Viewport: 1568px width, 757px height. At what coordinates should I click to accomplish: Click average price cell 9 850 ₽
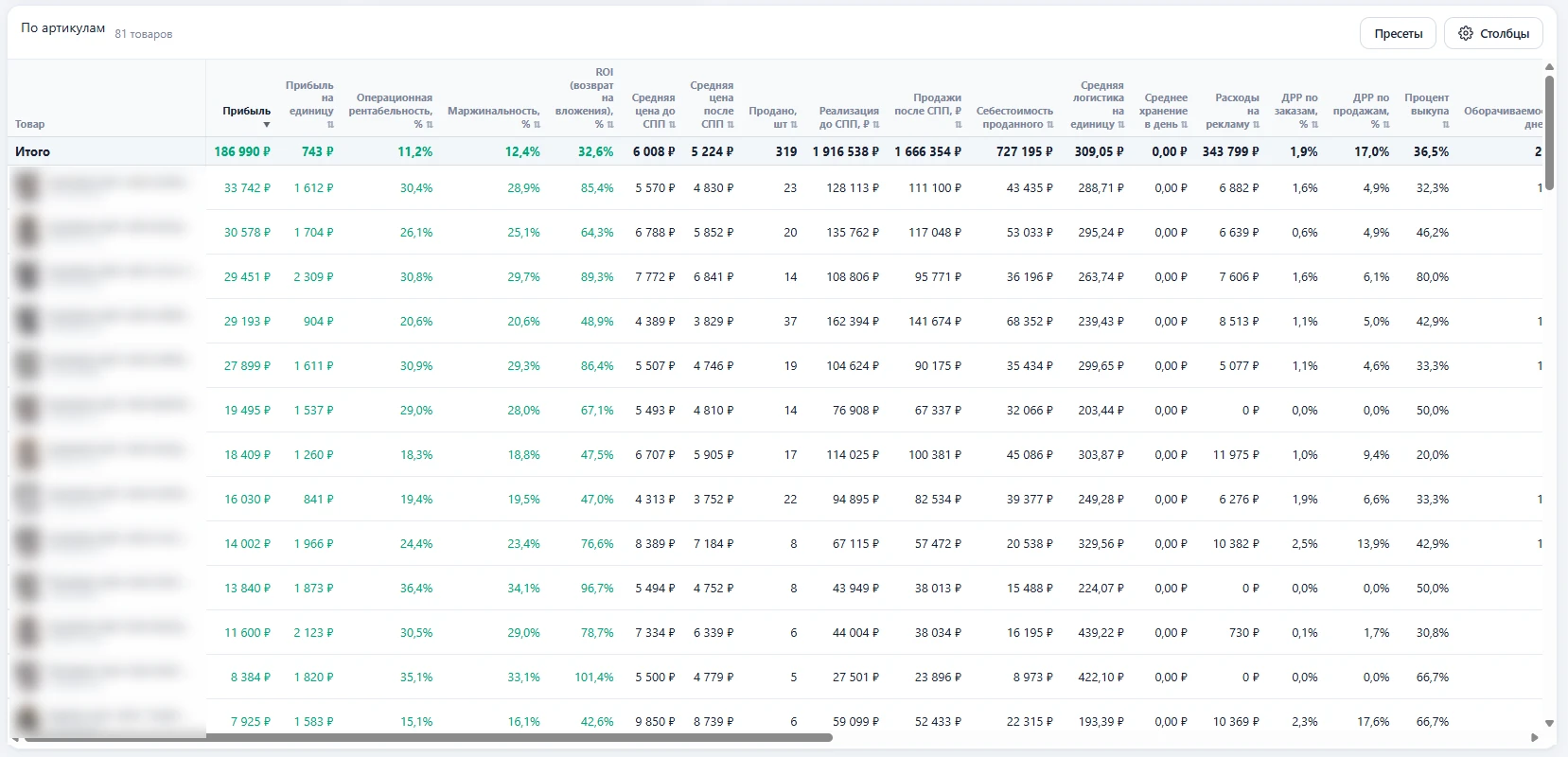656,722
